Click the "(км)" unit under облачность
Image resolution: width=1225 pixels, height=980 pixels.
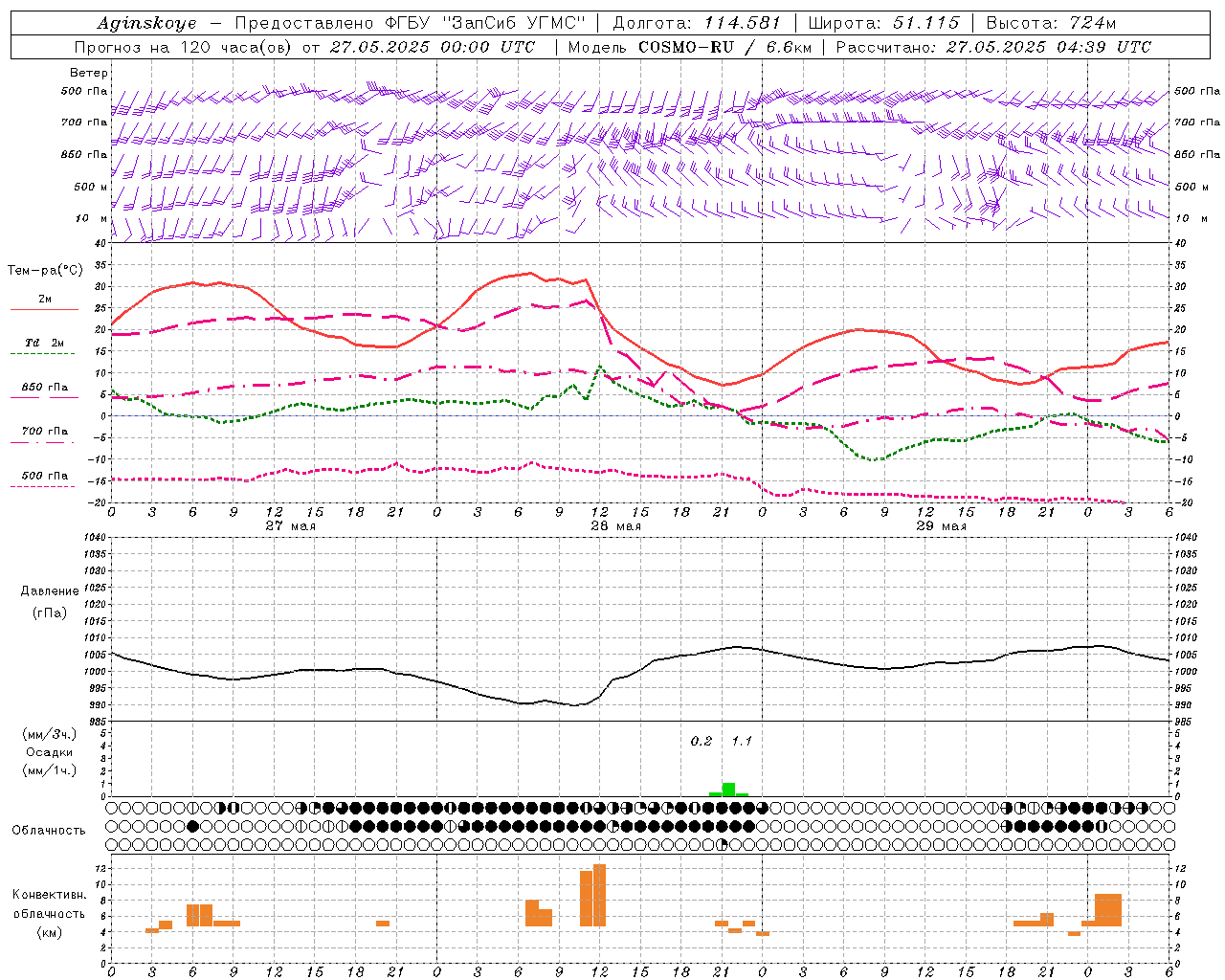pyautogui.click(x=50, y=932)
